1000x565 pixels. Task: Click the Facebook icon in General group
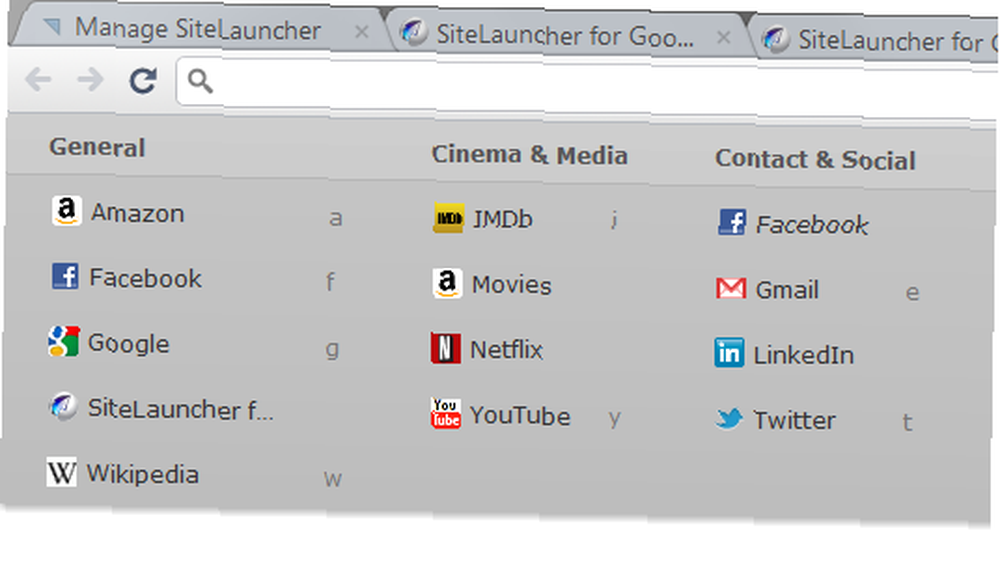65,276
